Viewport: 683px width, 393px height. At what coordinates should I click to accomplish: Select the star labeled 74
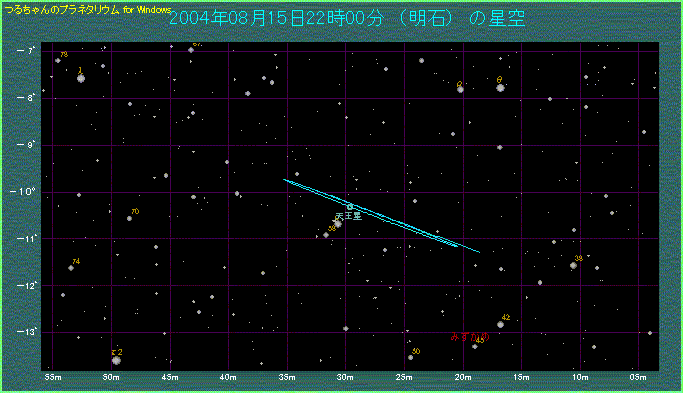(x=71, y=268)
